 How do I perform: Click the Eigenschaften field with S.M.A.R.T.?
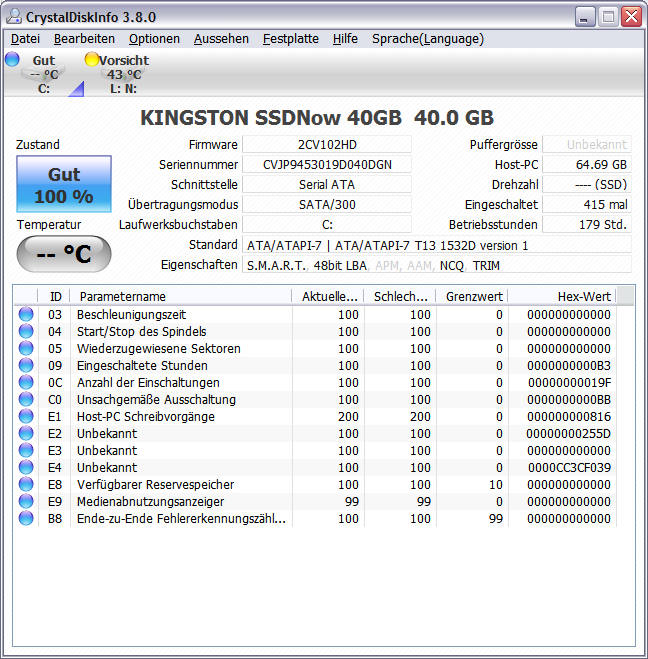point(437,265)
